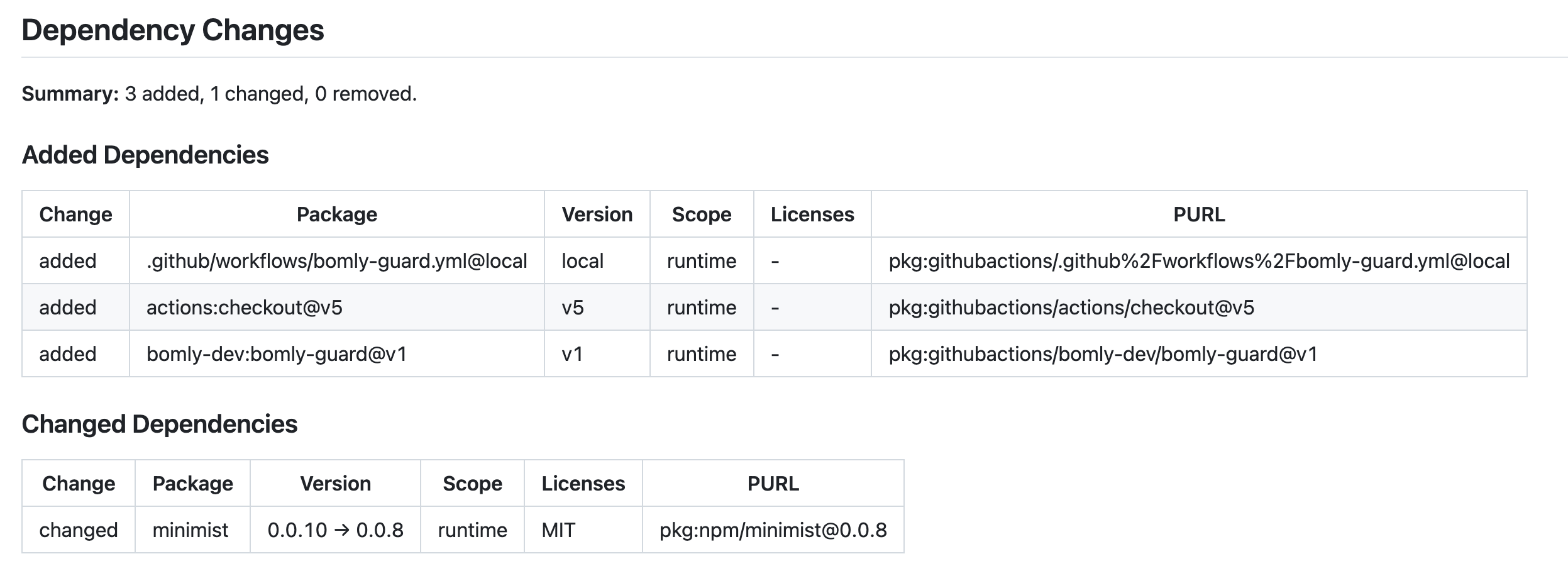Click 'pkg:githubactions/actions/checkout@v5' PURL cell
The image size is (1568, 566).
1199,308
